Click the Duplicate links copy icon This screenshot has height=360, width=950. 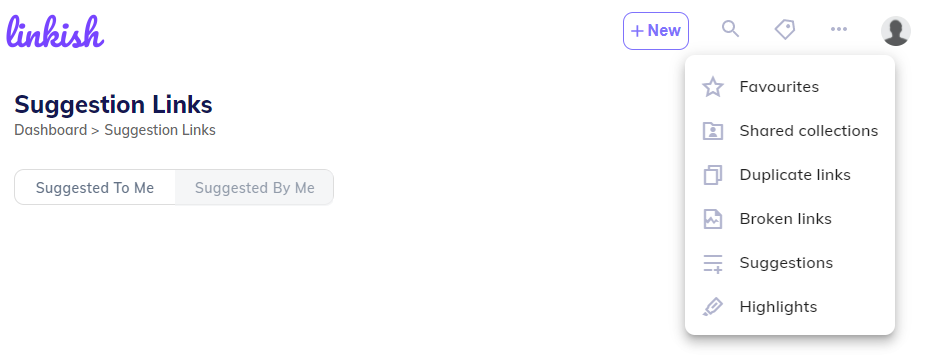(712, 175)
